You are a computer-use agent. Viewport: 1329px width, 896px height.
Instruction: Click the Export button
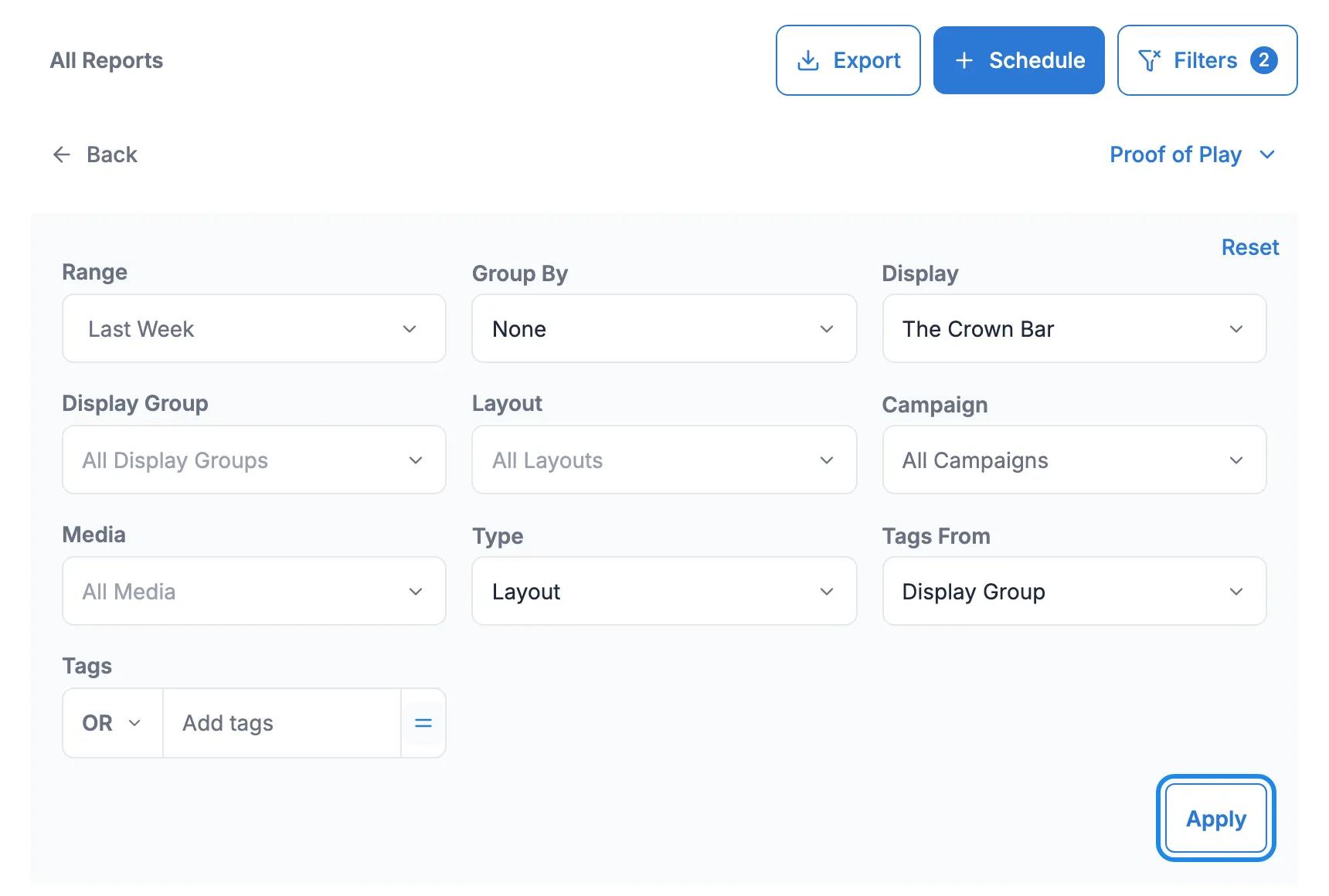pos(848,60)
